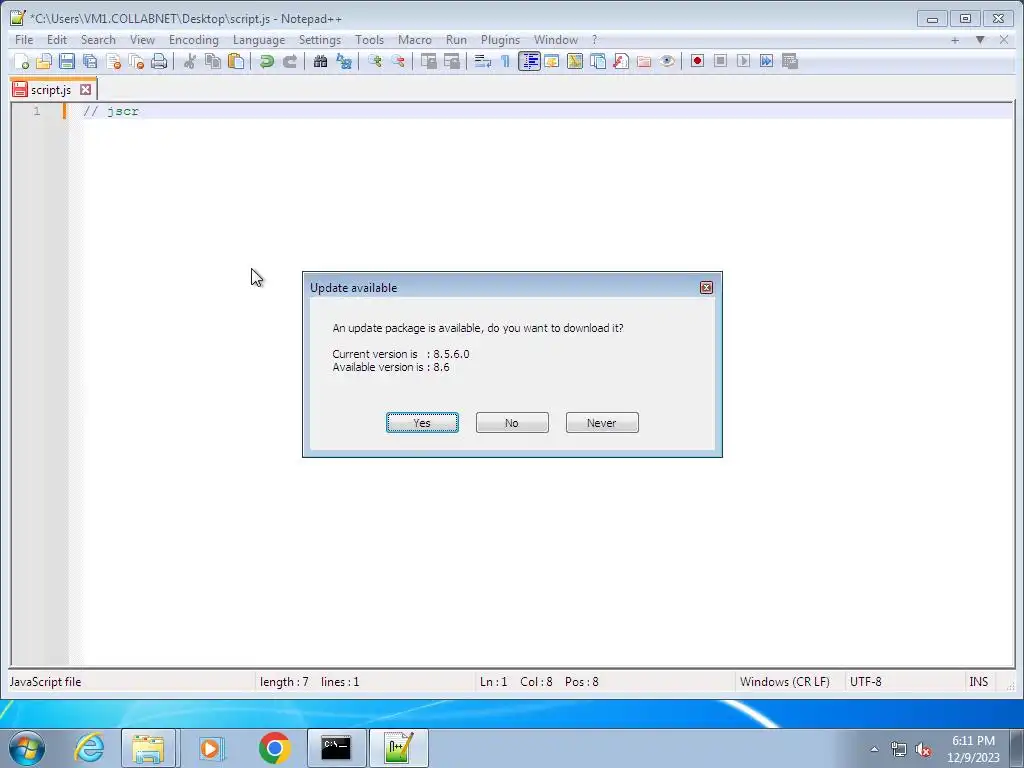Save the current file via toolbar icon
The height and width of the screenshot is (768, 1024).
pyautogui.click(x=67, y=61)
